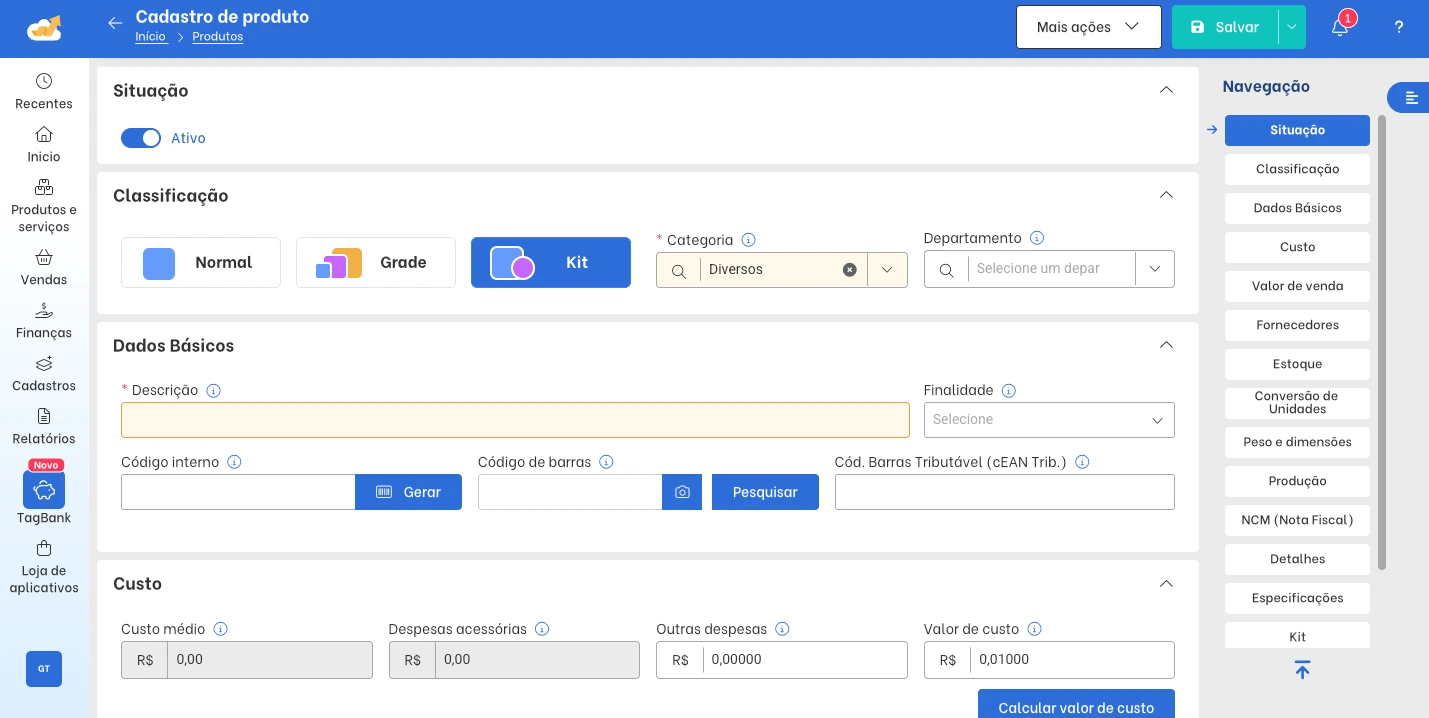Click the Pesquisar button
Screen dimensions: 1429x718
765,492
